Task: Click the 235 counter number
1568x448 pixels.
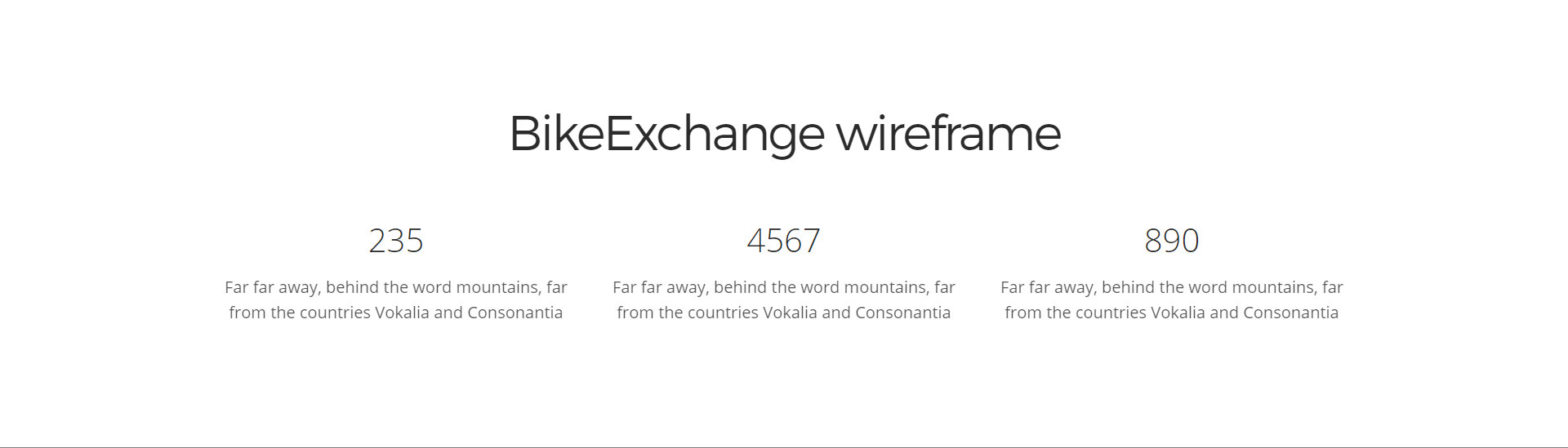Action: [396, 241]
